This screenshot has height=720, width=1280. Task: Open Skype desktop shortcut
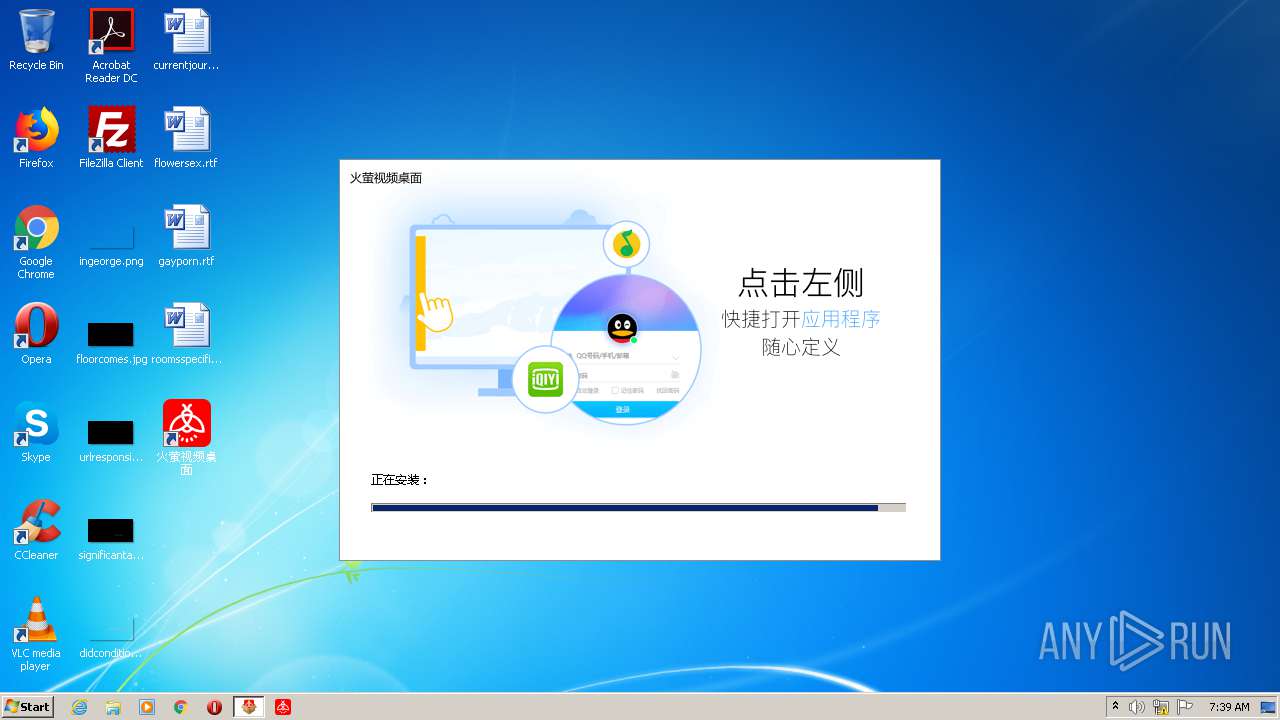click(x=36, y=432)
